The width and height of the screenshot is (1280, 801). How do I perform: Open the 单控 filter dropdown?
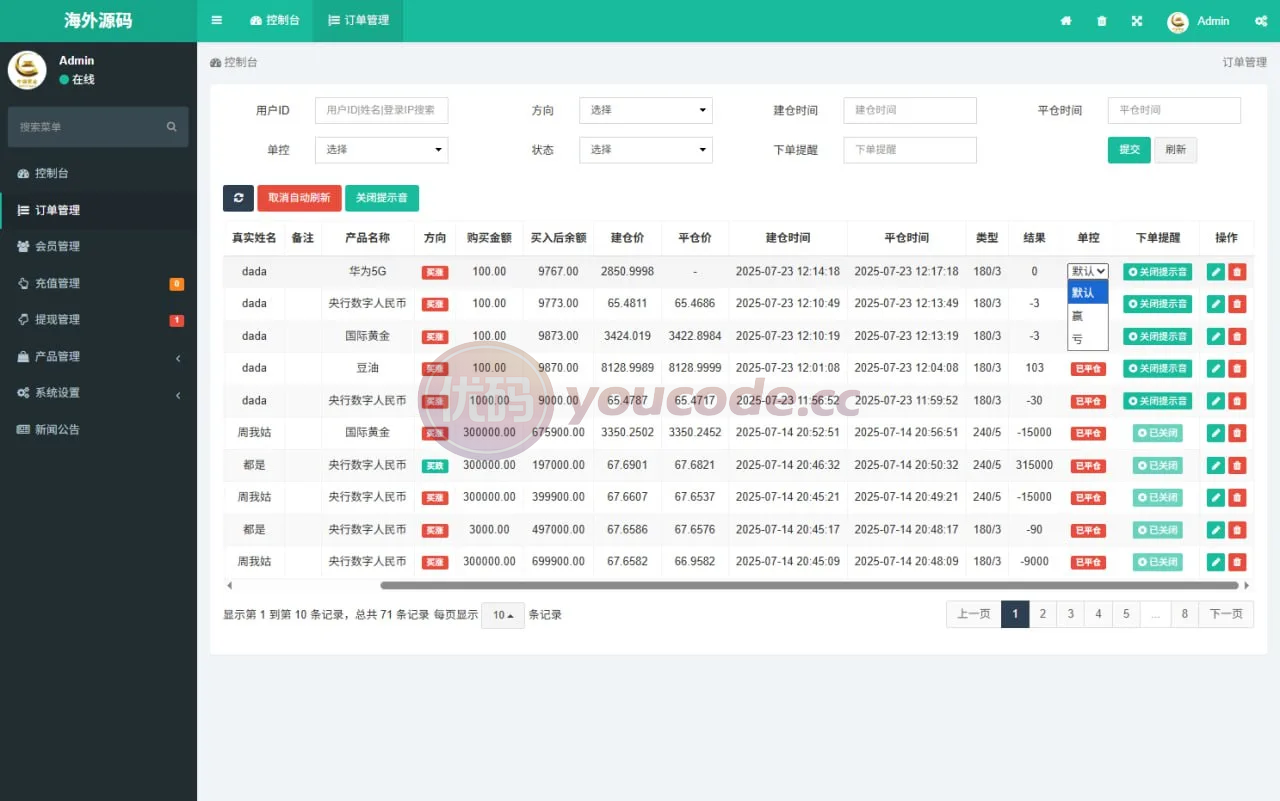point(381,150)
